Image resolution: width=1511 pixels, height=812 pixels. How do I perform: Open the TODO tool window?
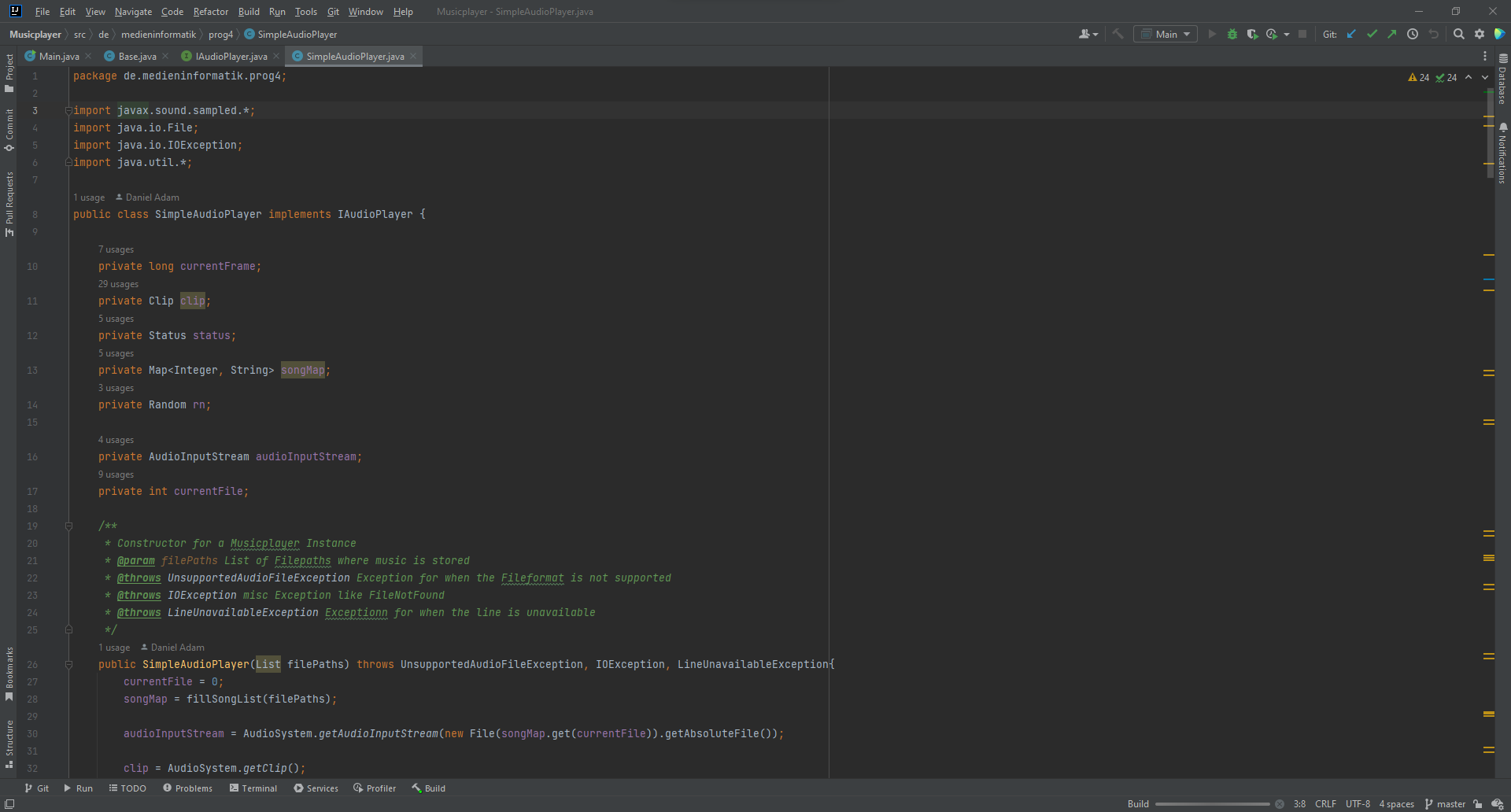pos(127,788)
